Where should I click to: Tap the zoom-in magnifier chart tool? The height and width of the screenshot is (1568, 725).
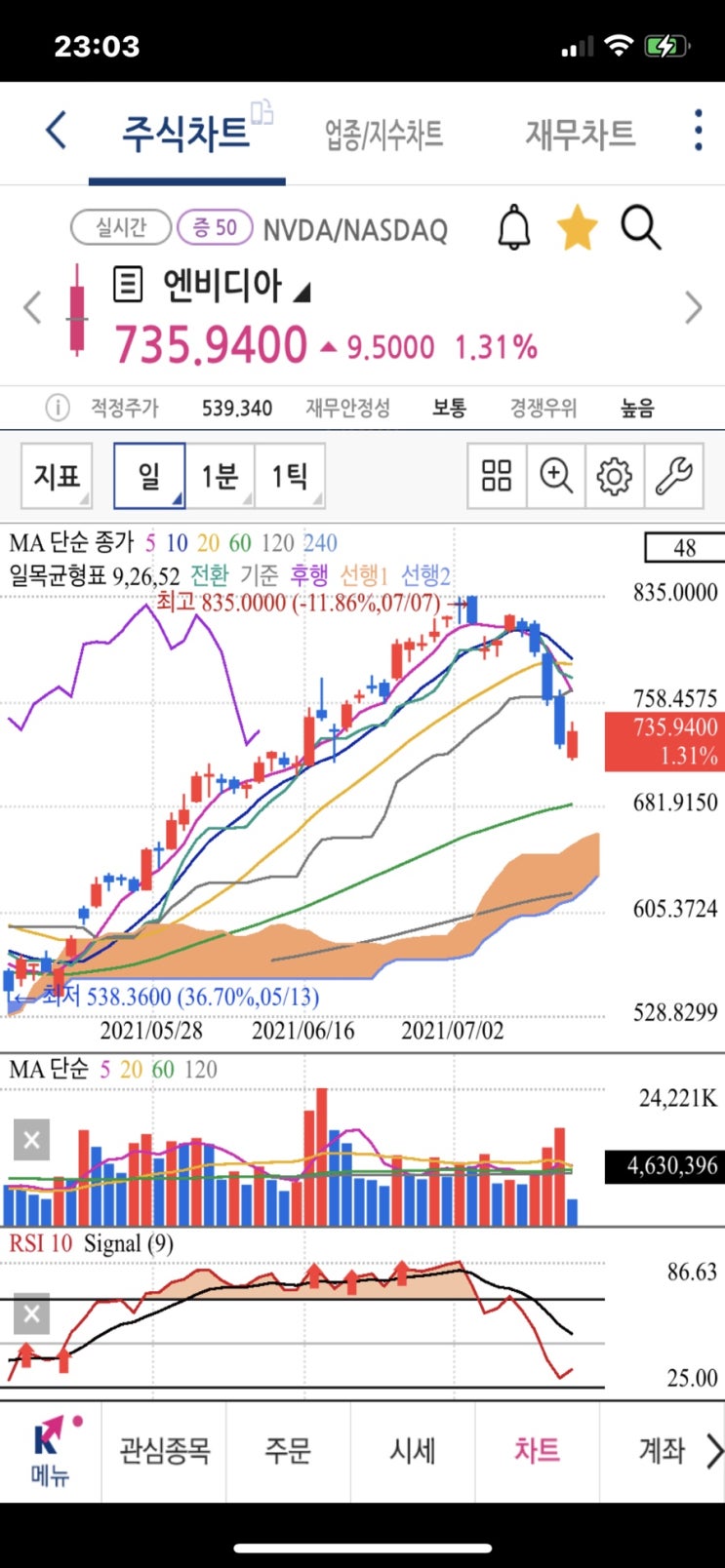pos(556,476)
